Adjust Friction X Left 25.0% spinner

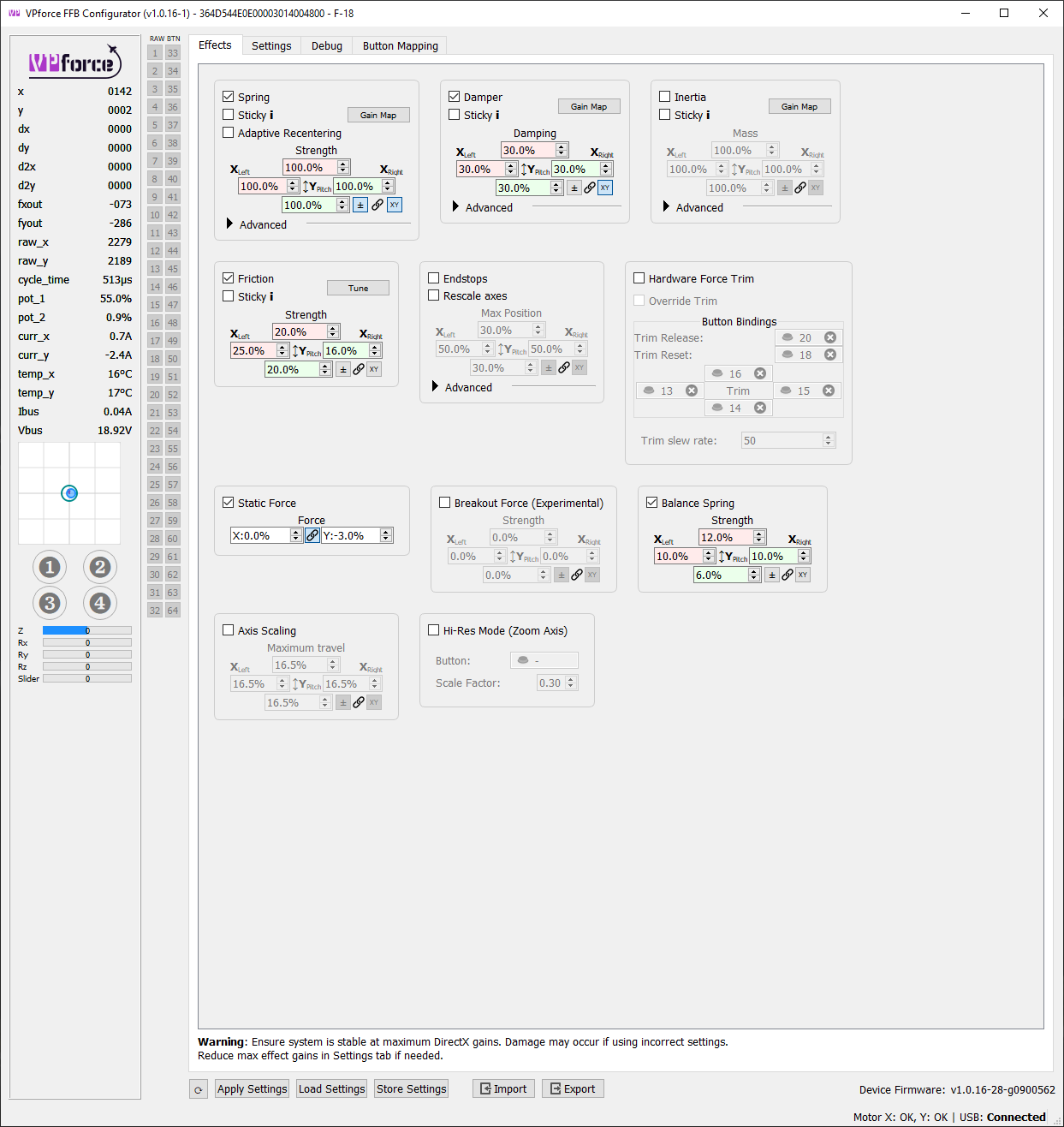pyautogui.click(x=282, y=350)
